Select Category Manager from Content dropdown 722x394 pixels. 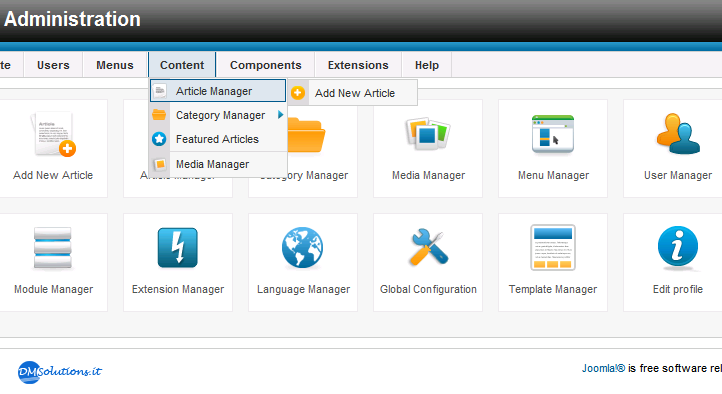[218, 115]
